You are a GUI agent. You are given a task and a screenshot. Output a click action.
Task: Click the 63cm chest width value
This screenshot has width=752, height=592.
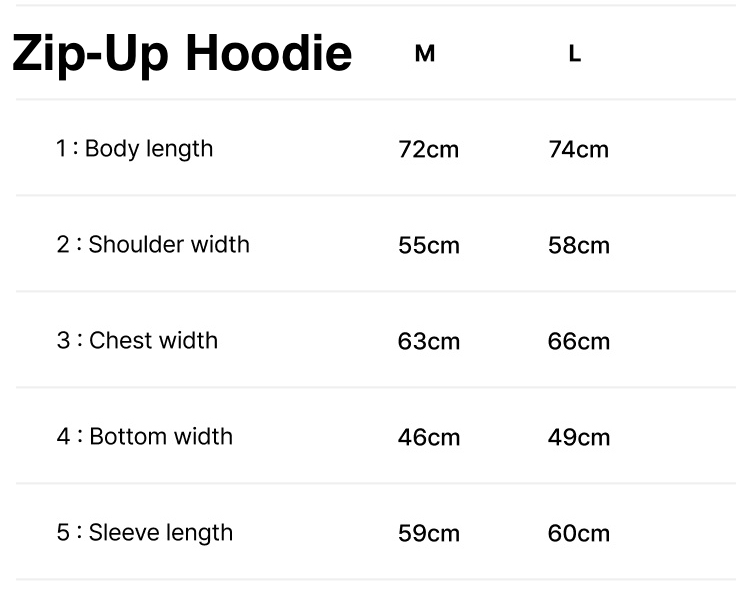pyautogui.click(x=428, y=342)
